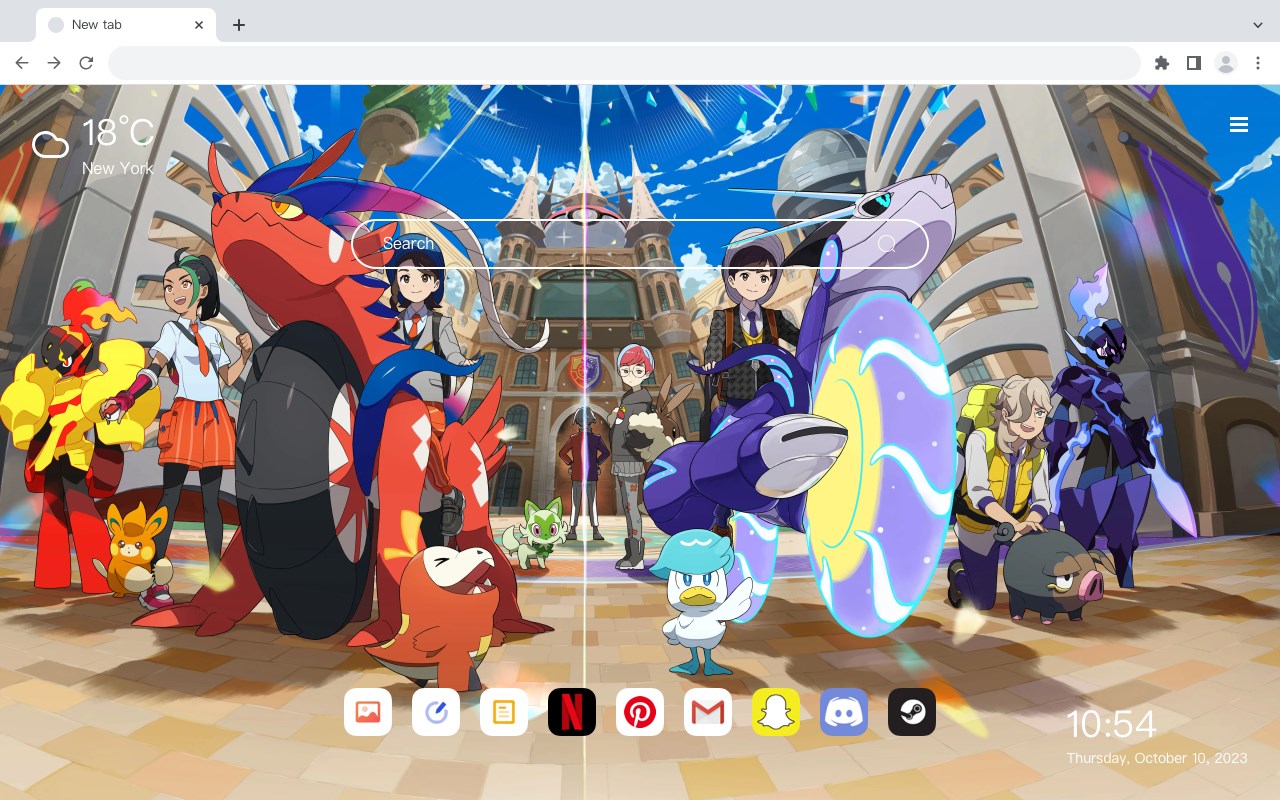
Task: Open the Discord shortcut icon
Action: 844,712
